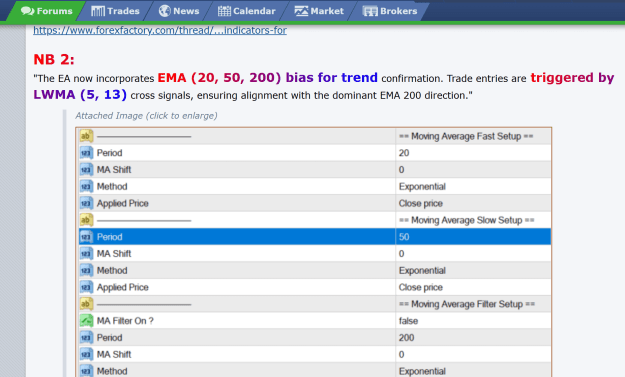Screen dimensions: 625x377
Task: Click the News globe icon
Action: click(x=165, y=11)
